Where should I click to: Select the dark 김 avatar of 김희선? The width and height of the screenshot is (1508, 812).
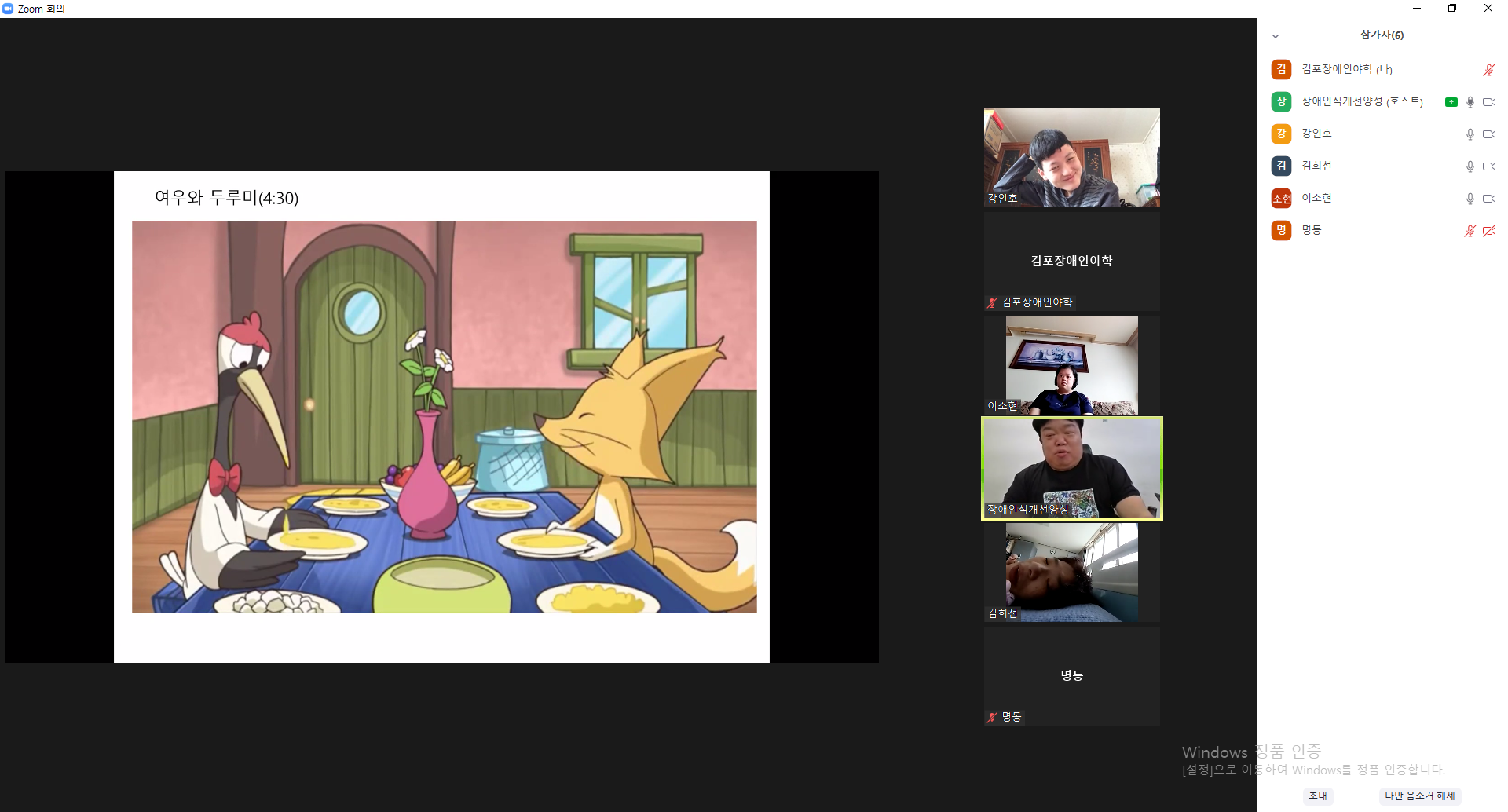pyautogui.click(x=1281, y=166)
